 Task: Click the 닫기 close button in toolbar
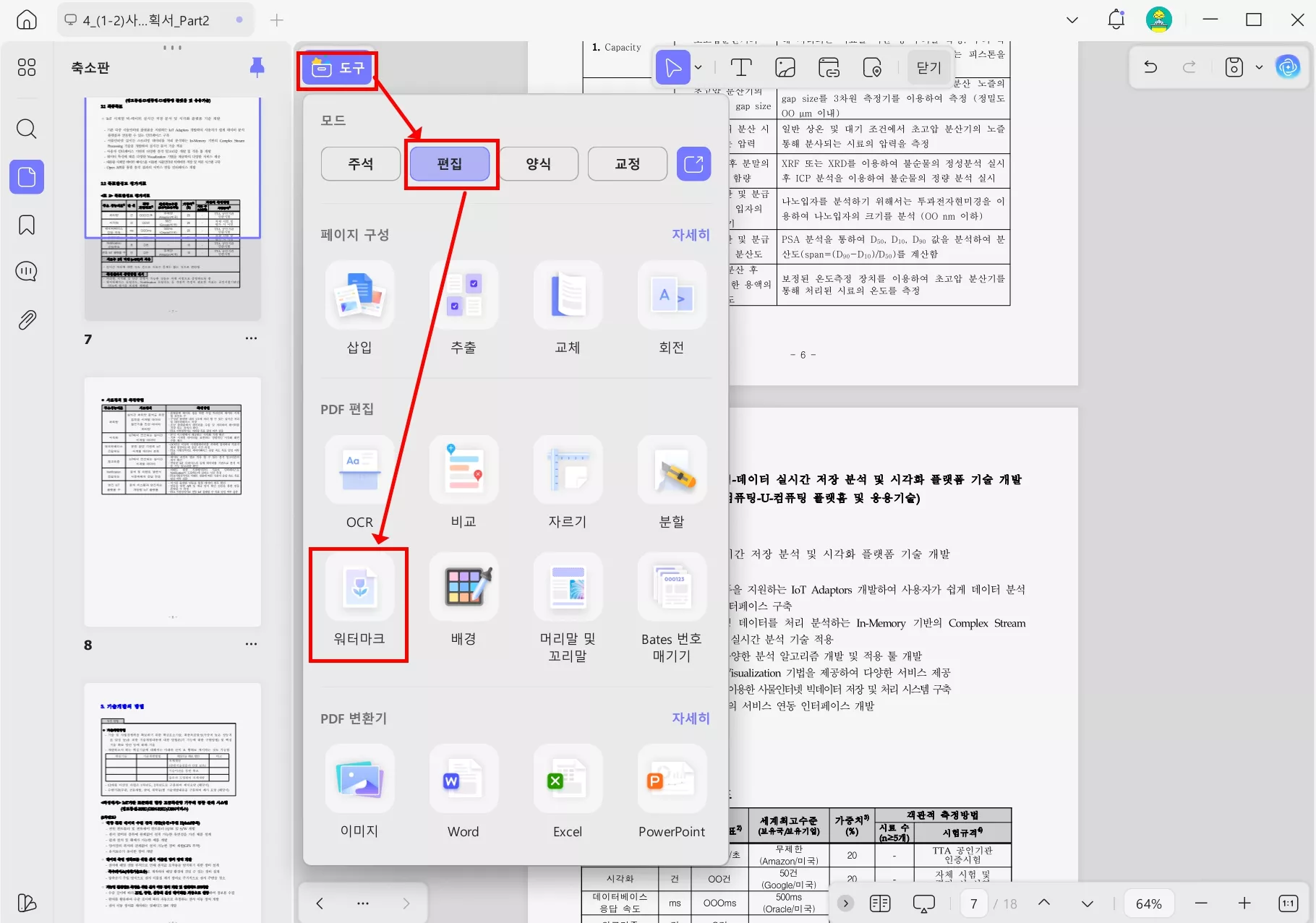point(929,68)
